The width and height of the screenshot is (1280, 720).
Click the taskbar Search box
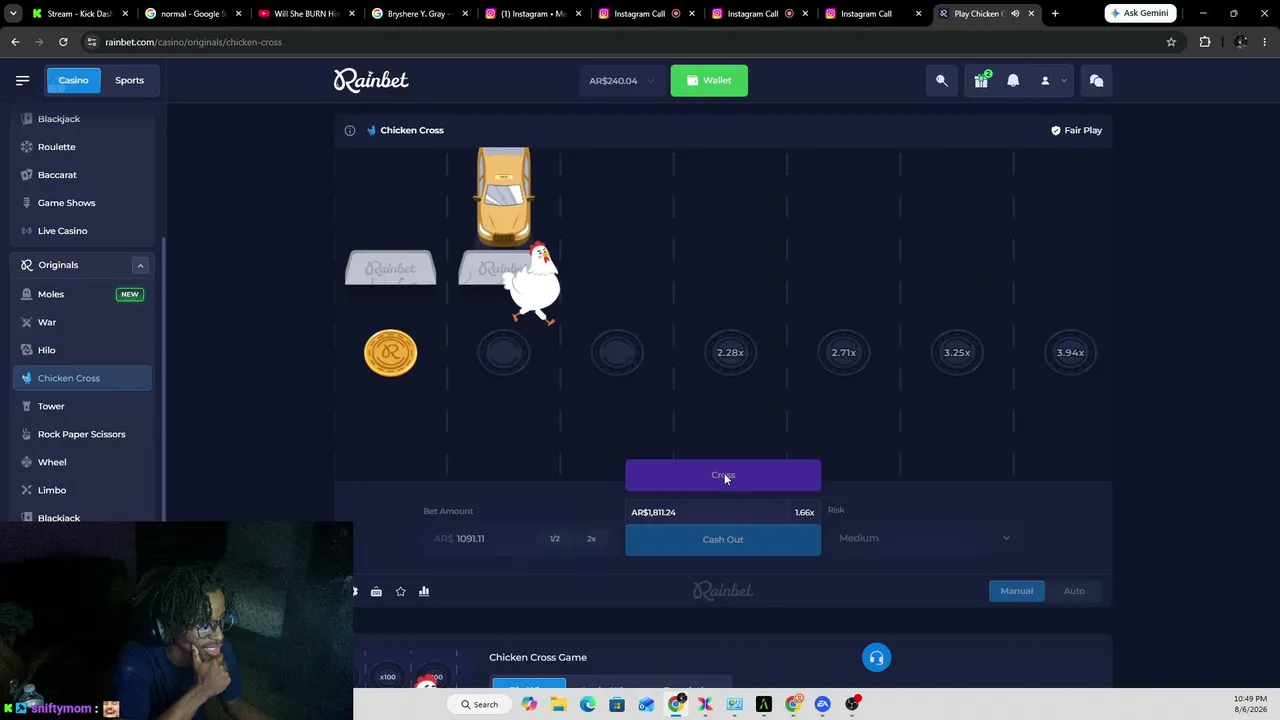point(479,704)
